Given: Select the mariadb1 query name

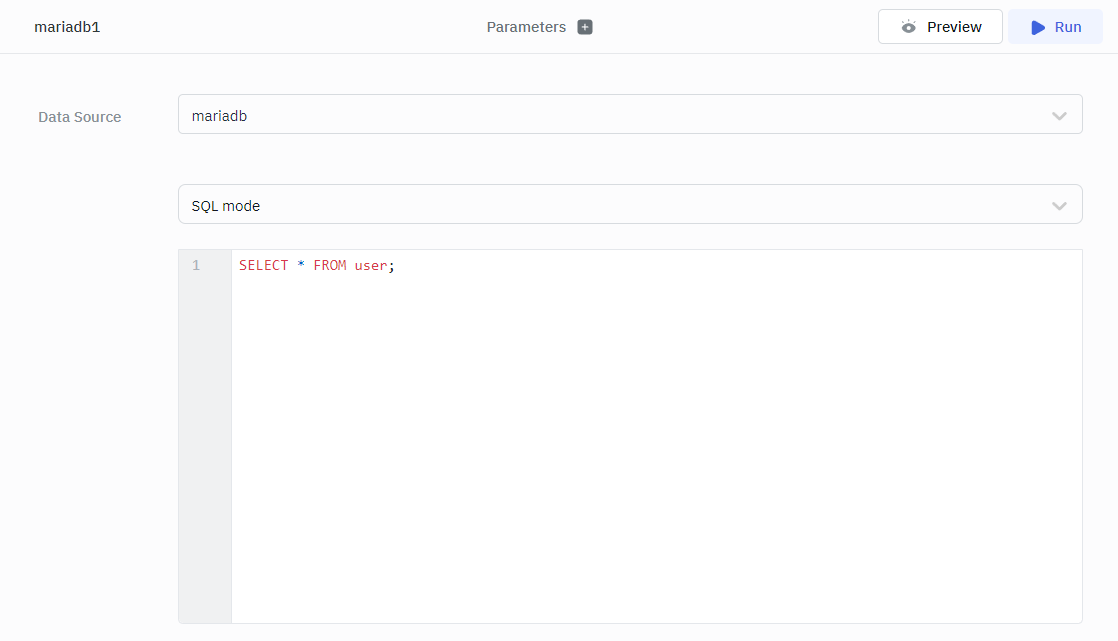Looking at the screenshot, I should [x=67, y=27].
